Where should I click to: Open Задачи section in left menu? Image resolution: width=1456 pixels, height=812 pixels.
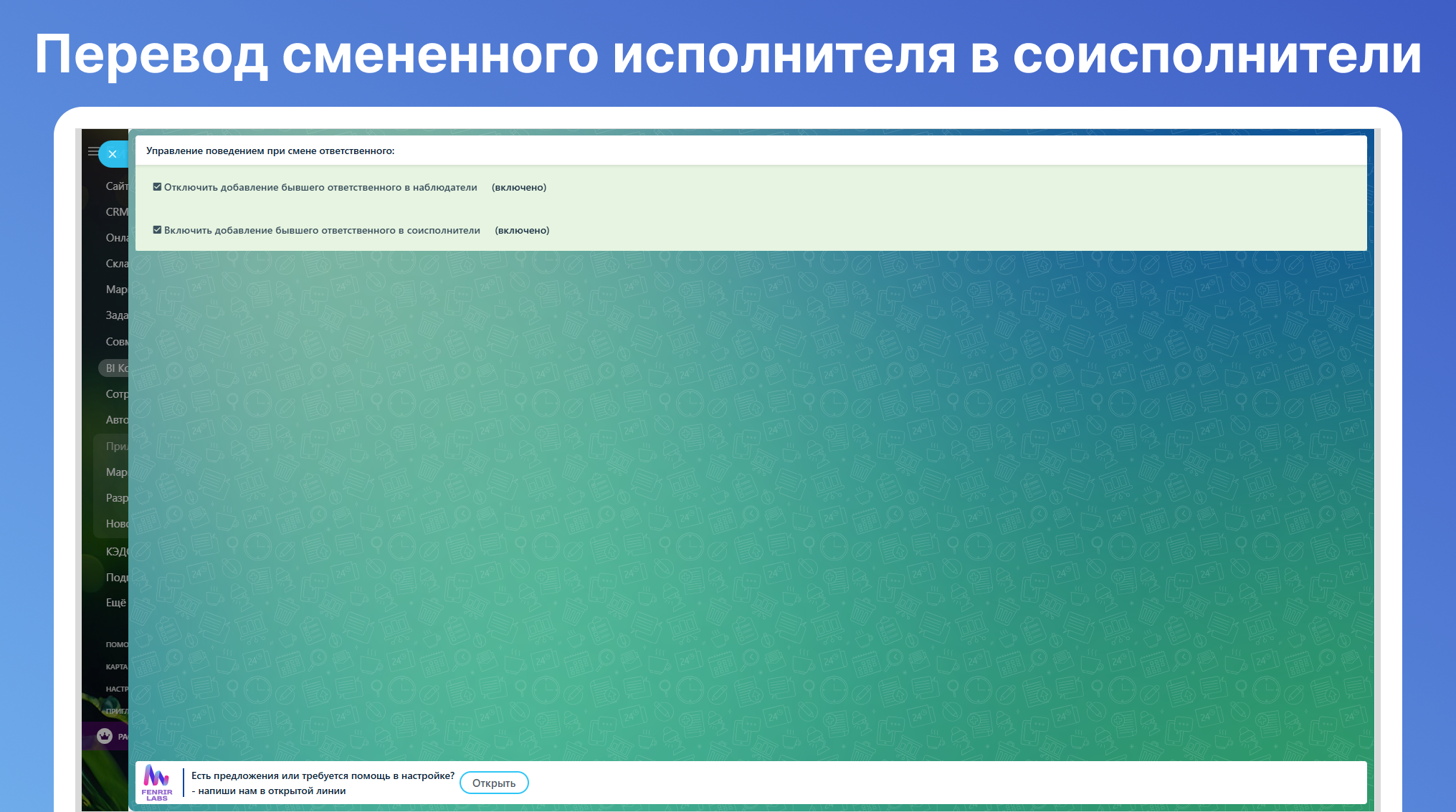click(x=116, y=315)
